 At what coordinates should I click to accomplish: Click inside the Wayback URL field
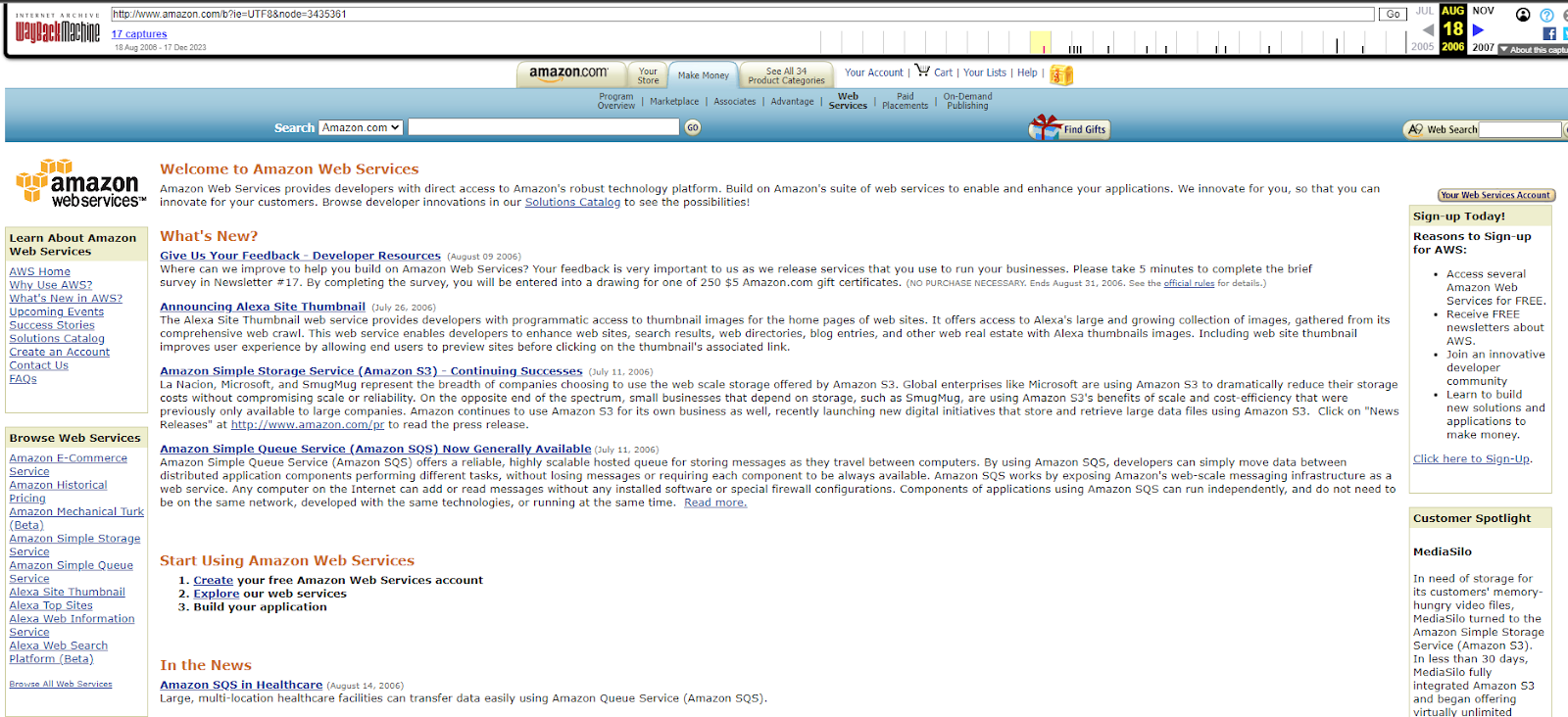[x=742, y=14]
